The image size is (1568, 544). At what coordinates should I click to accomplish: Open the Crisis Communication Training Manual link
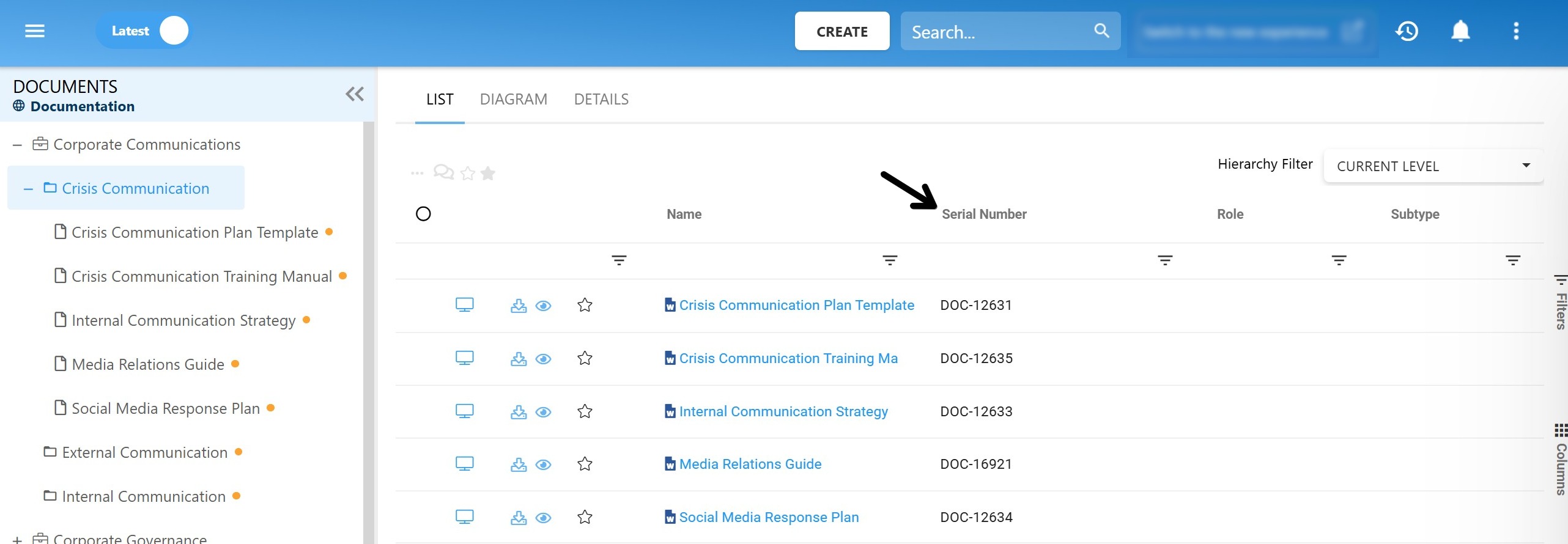(x=788, y=358)
